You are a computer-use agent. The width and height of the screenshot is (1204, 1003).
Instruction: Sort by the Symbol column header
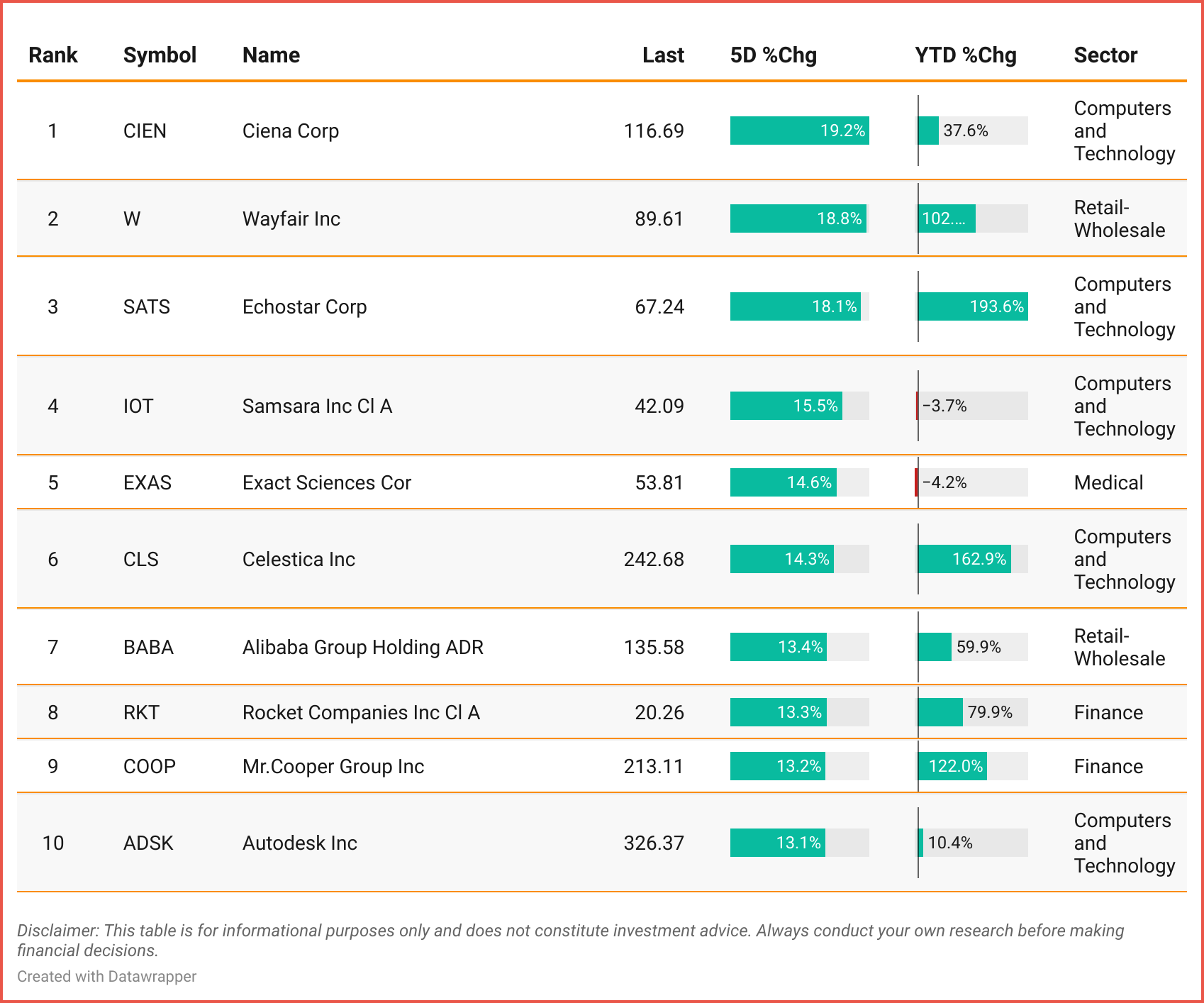point(160,55)
